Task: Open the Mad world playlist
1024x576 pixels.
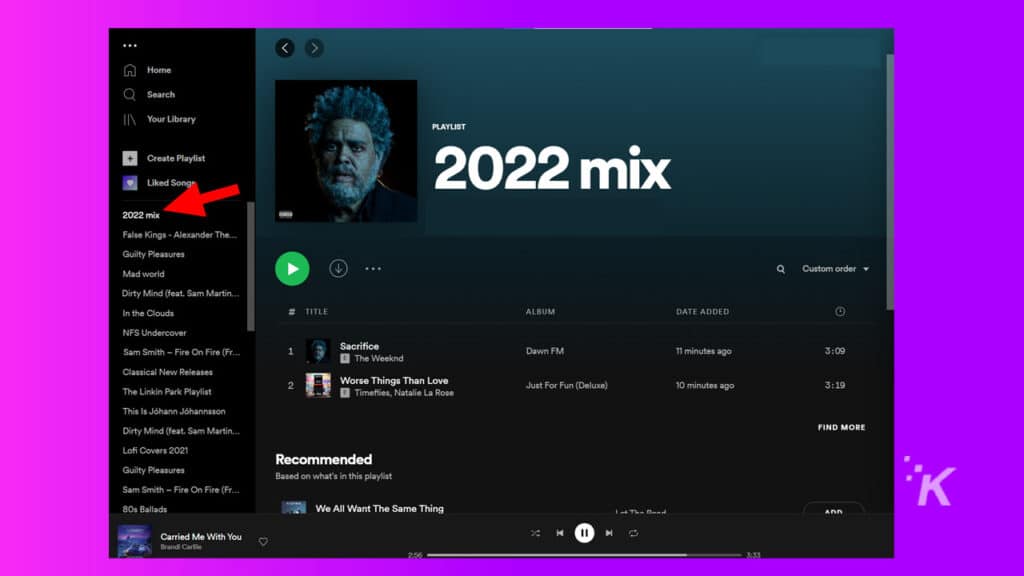Action: click(x=144, y=274)
